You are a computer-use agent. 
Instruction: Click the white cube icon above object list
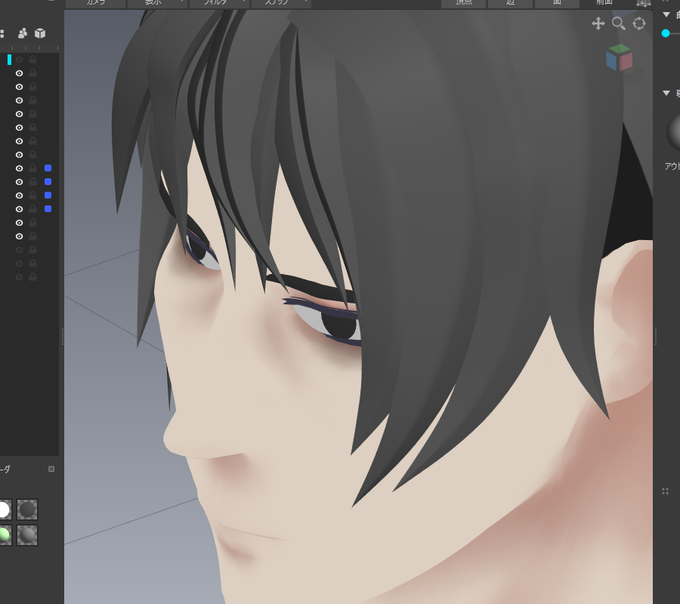(40, 33)
